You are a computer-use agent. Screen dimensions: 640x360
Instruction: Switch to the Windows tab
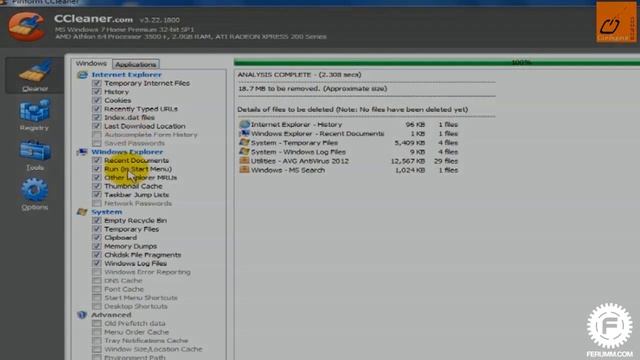point(91,64)
